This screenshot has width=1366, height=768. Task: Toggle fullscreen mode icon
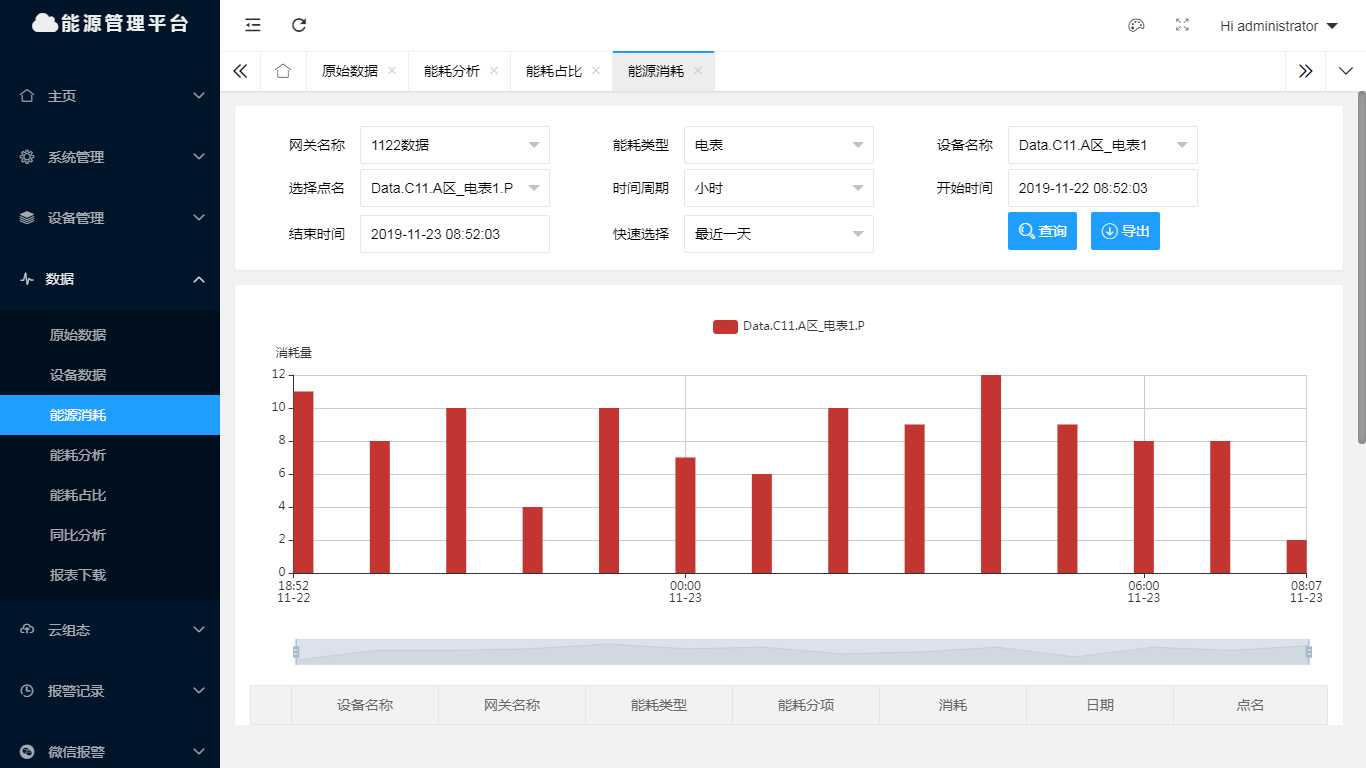click(x=1182, y=26)
